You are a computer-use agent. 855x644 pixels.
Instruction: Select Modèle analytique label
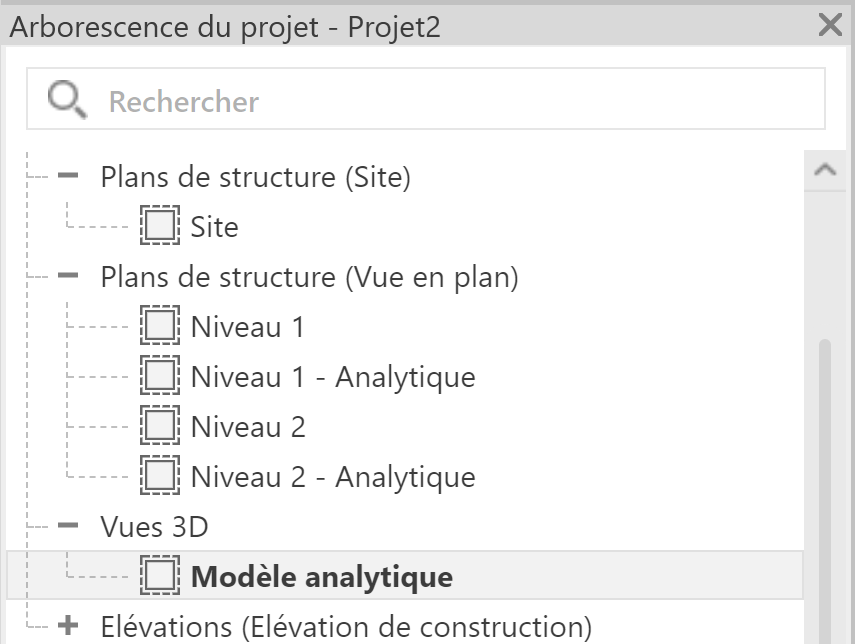tap(322, 577)
